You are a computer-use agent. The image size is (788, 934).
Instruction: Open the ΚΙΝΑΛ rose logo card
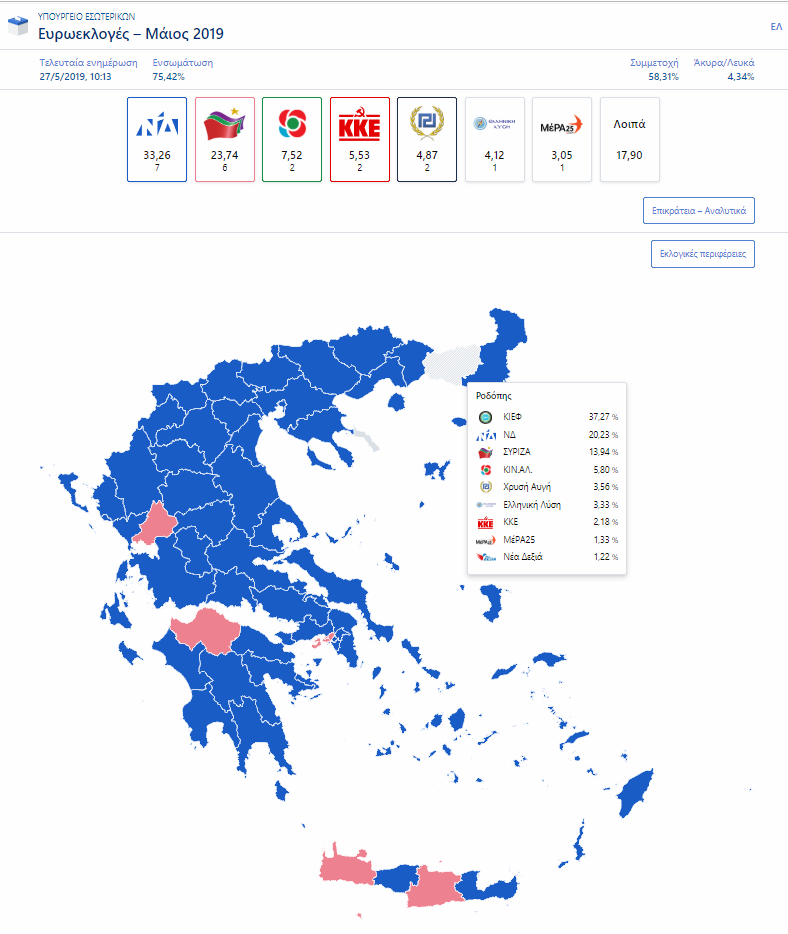tap(292, 139)
